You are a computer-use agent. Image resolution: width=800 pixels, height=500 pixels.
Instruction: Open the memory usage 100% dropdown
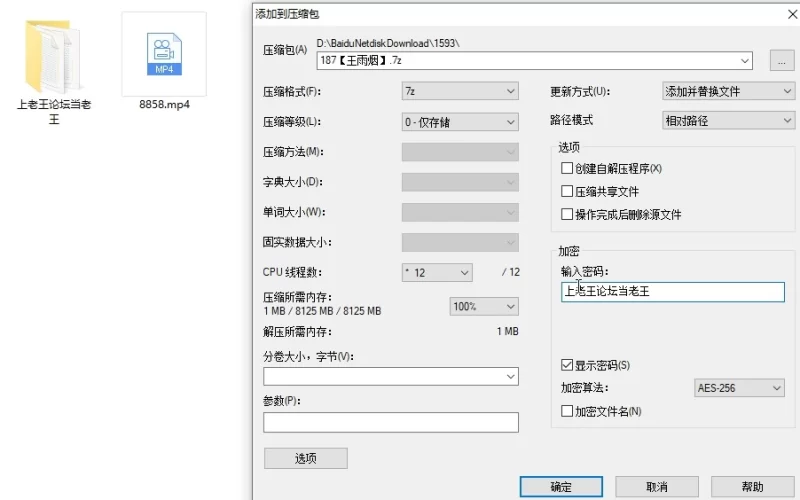[484, 306]
